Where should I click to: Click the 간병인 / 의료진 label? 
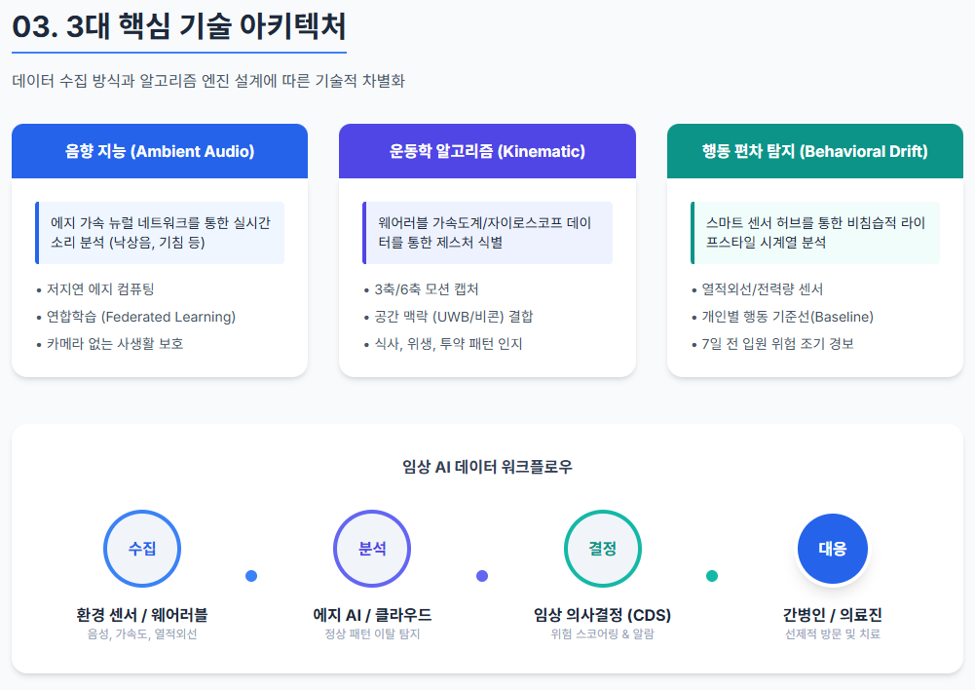[x=833, y=615]
